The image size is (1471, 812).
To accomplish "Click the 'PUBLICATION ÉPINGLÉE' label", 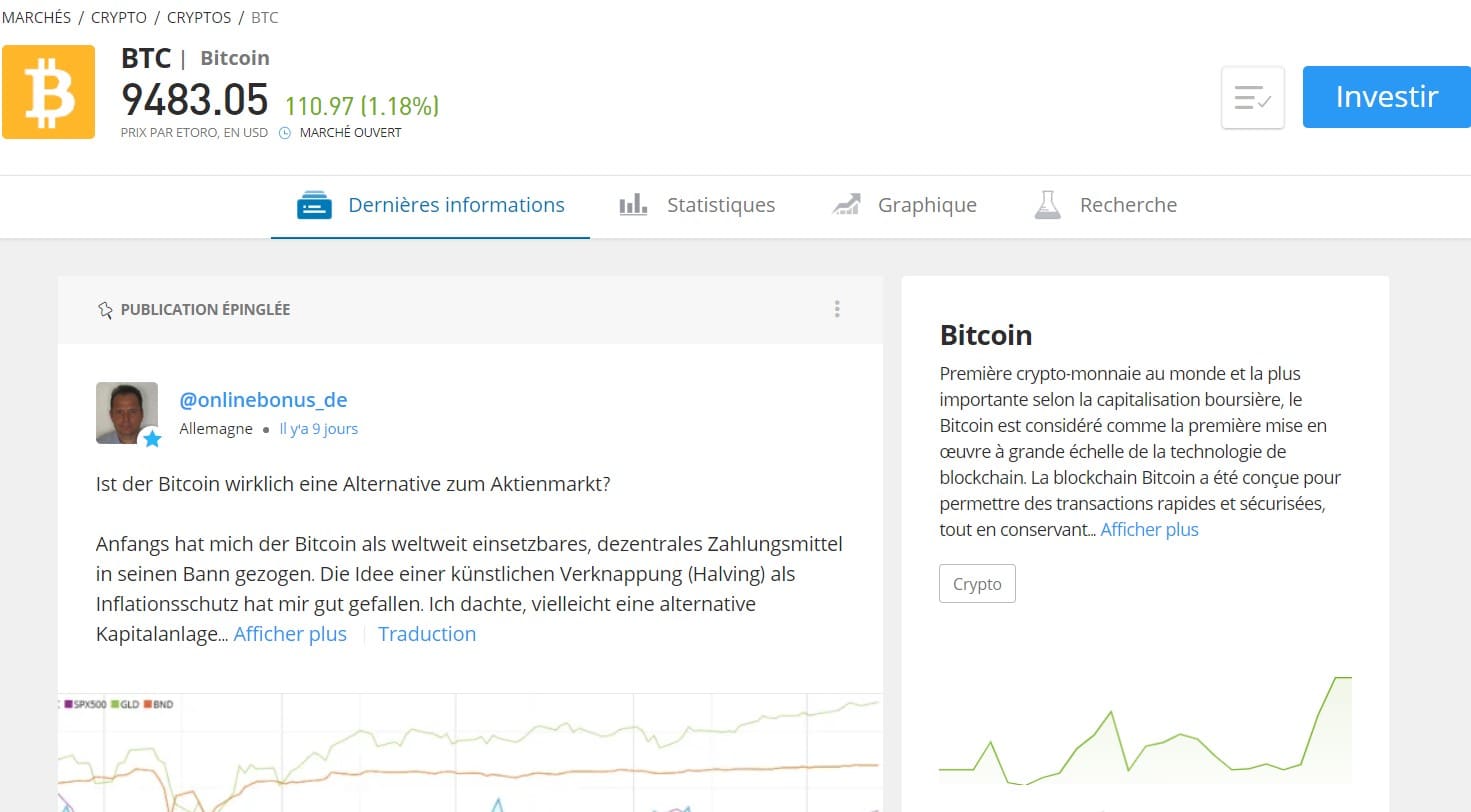I will coord(205,310).
